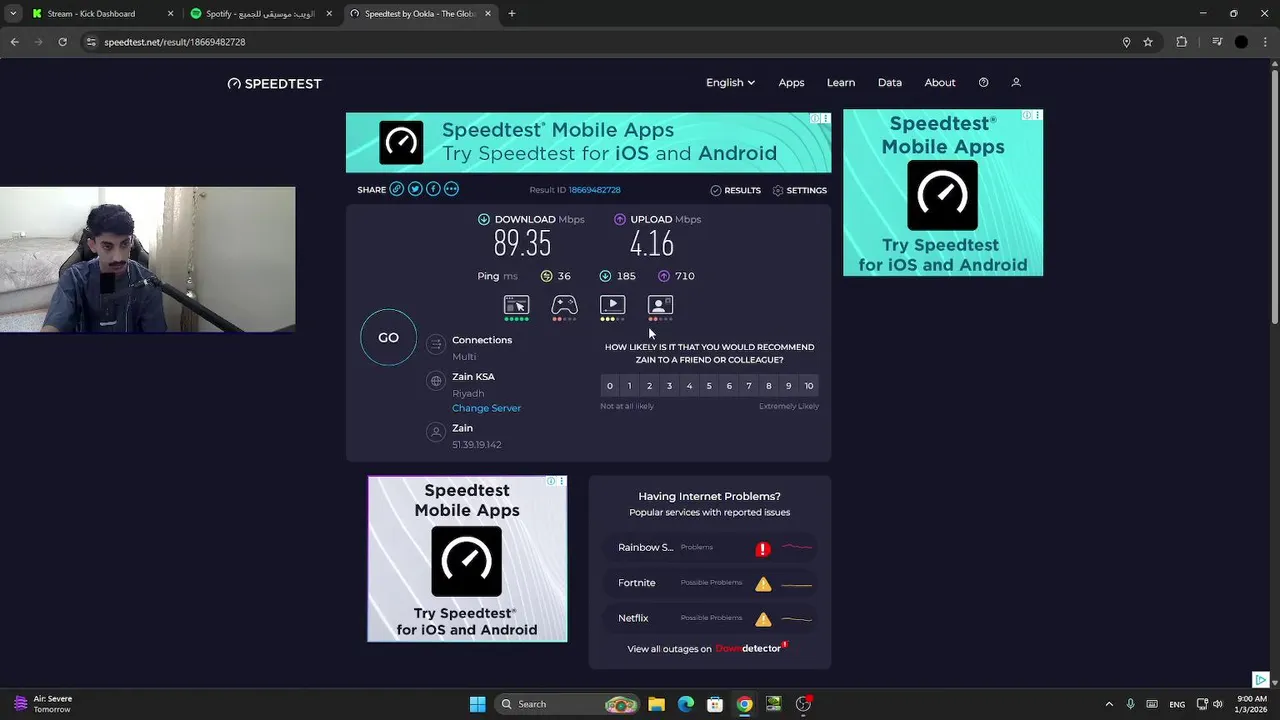Click the gaming experience controller icon
The width and height of the screenshot is (1280, 720).
(x=564, y=305)
